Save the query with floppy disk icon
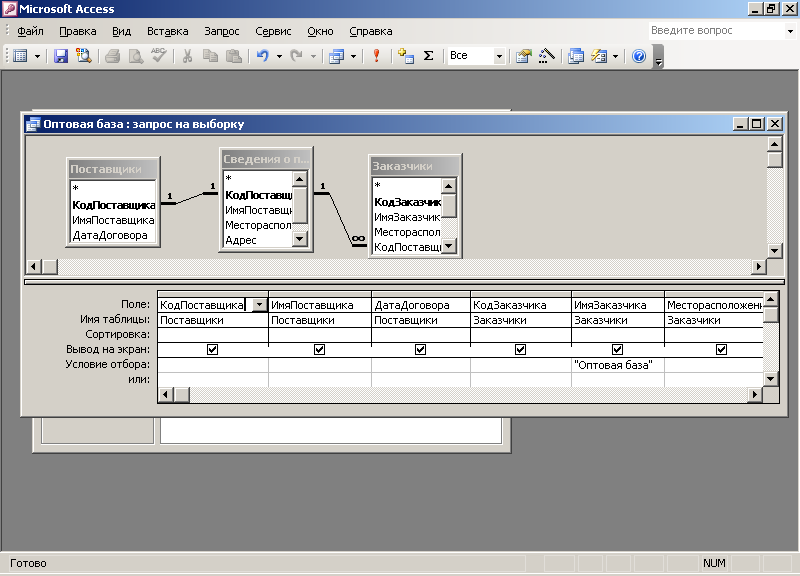The width and height of the screenshot is (800, 576). (61, 56)
